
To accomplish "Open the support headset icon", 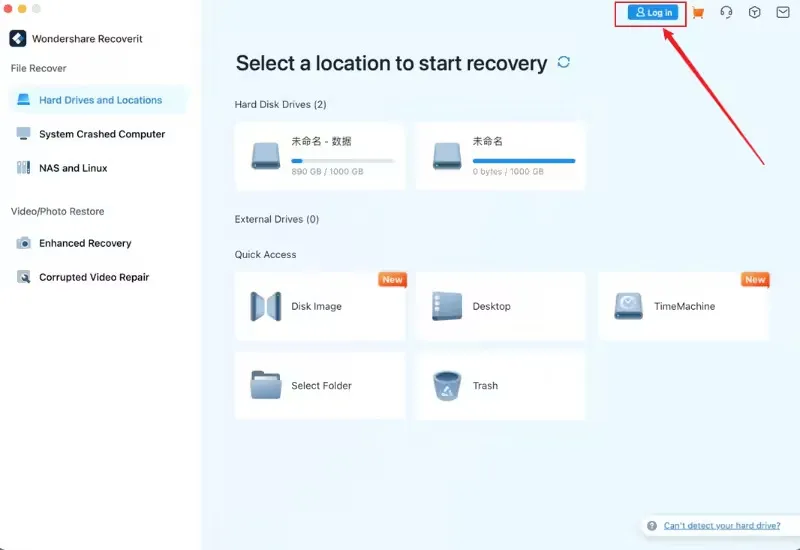I will click(726, 12).
